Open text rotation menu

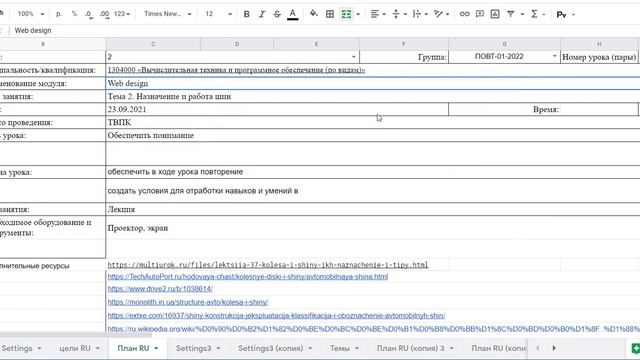click(x=441, y=14)
